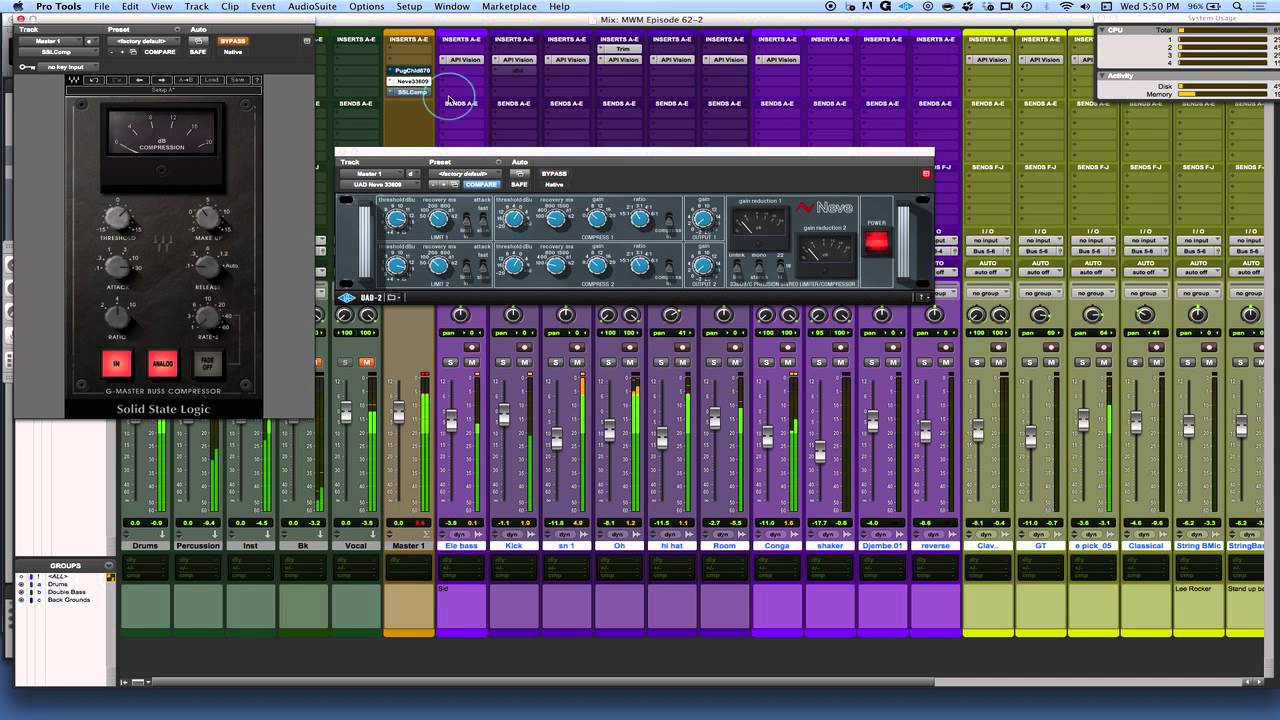
Task: Select the Back Grounds group in Groups list
Action: (x=69, y=600)
